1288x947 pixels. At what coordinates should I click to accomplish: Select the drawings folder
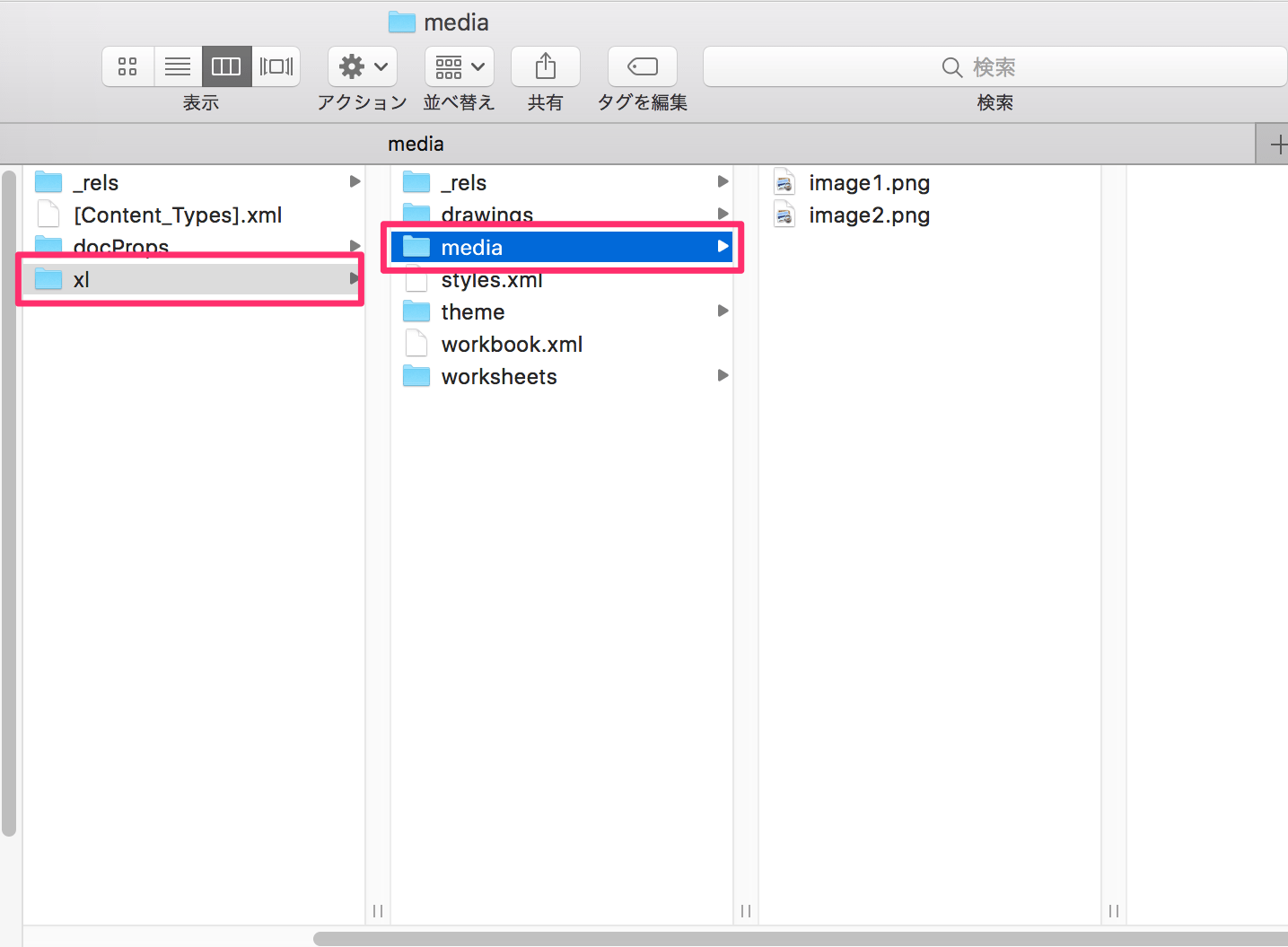pyautogui.click(x=562, y=215)
